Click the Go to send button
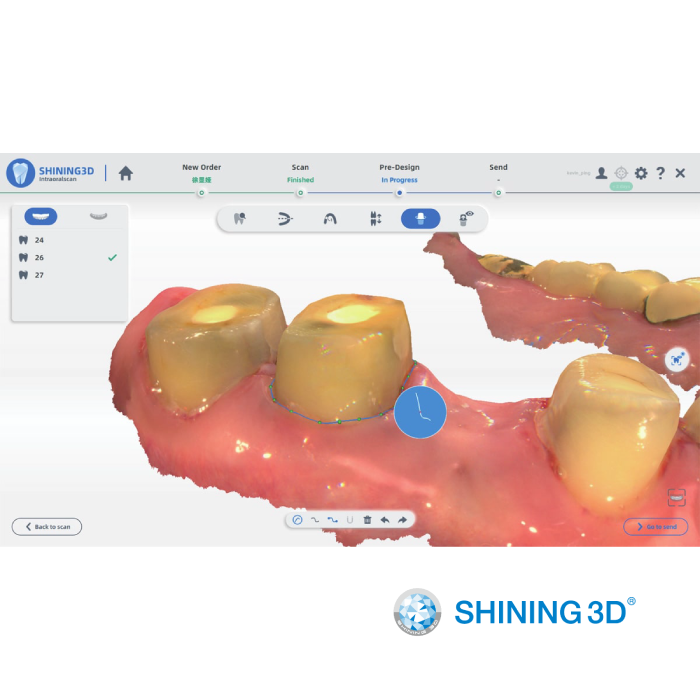This screenshot has height=700, width=700. click(x=655, y=526)
